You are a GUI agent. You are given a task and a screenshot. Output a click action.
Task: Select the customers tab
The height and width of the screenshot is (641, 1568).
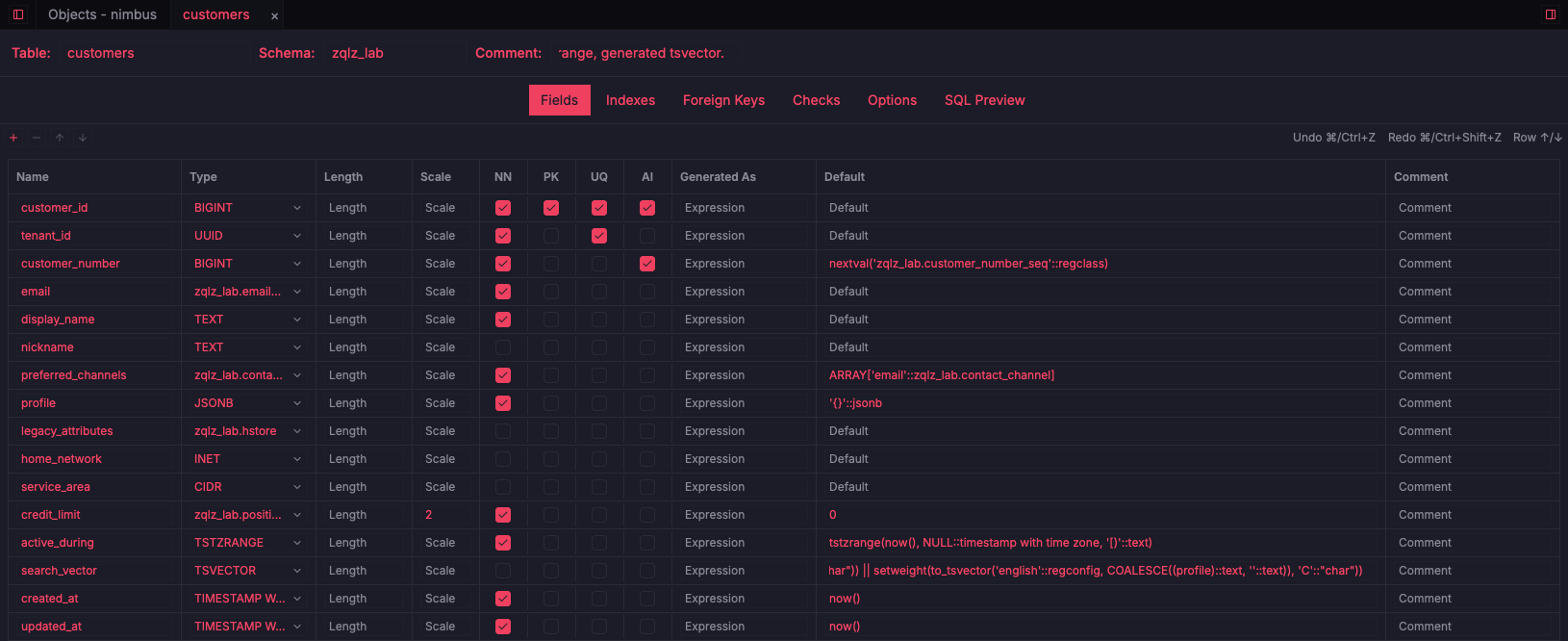(216, 14)
